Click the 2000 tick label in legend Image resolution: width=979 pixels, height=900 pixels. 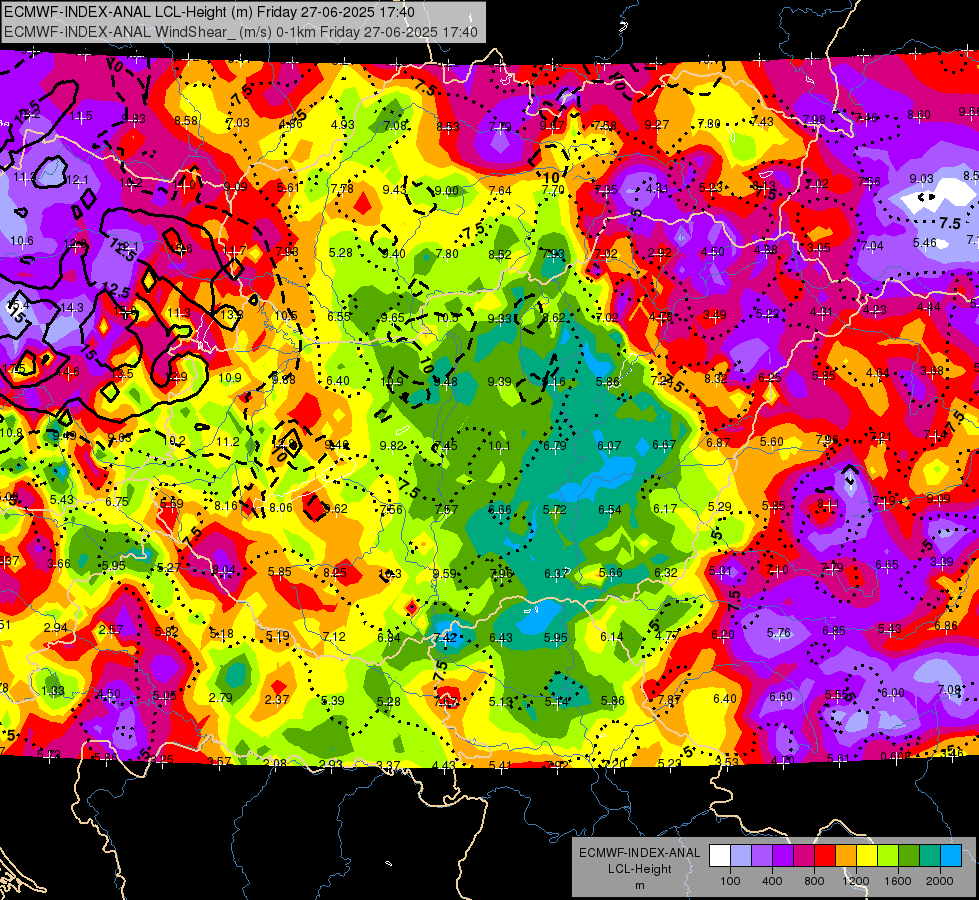940,881
